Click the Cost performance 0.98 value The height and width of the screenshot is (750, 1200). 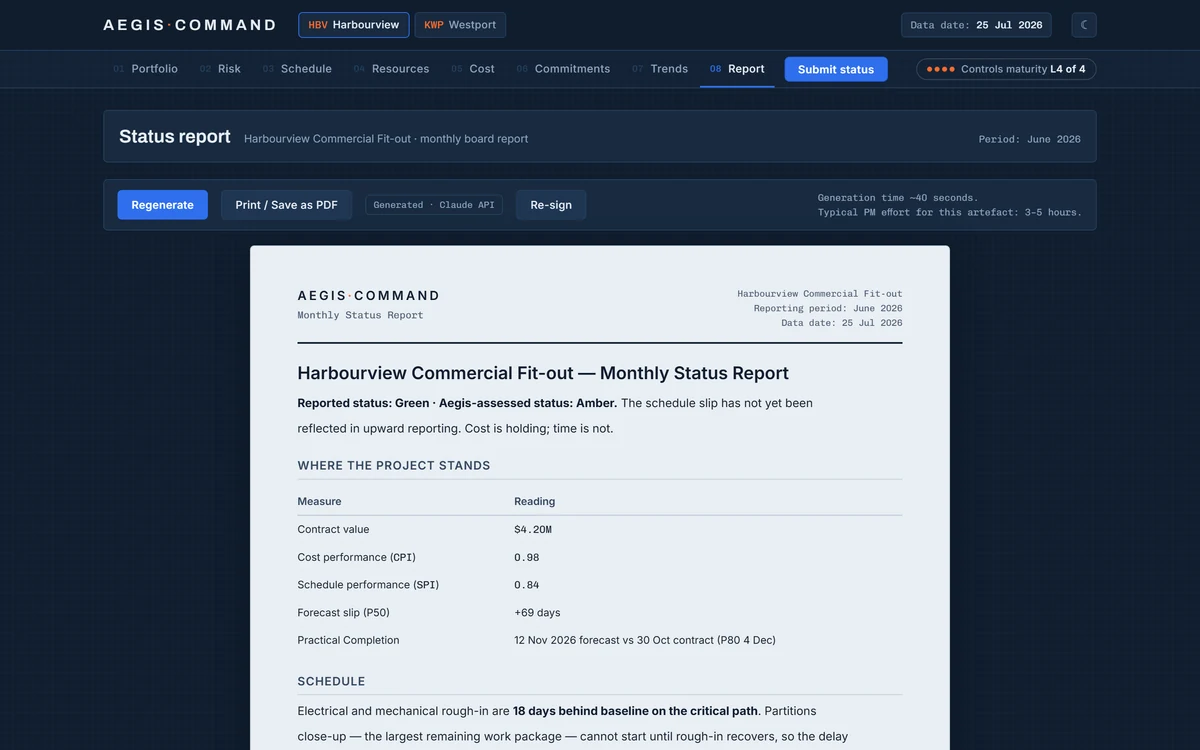pos(527,557)
